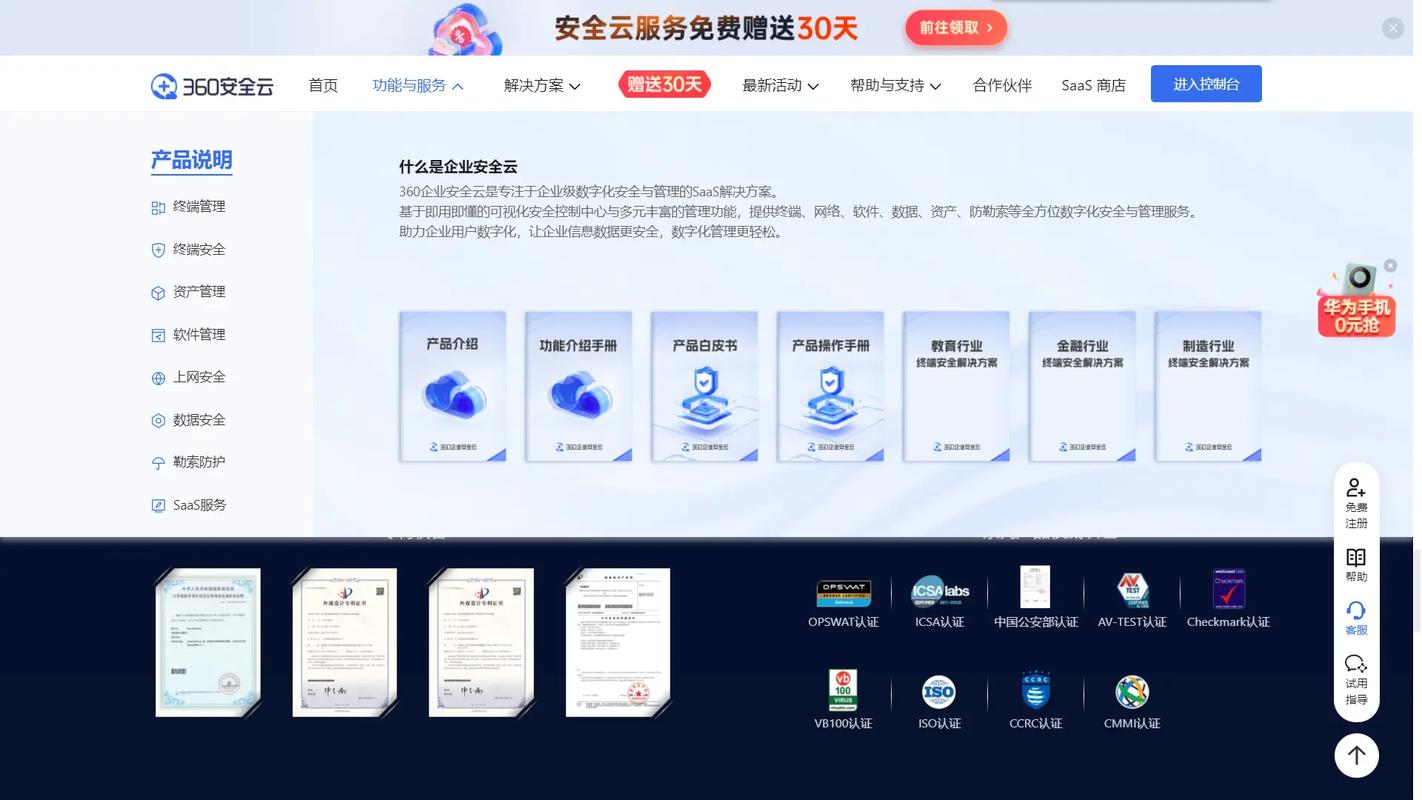Open the green-bordered first certificate thumbnail
The height and width of the screenshot is (800, 1422).
click(208, 643)
